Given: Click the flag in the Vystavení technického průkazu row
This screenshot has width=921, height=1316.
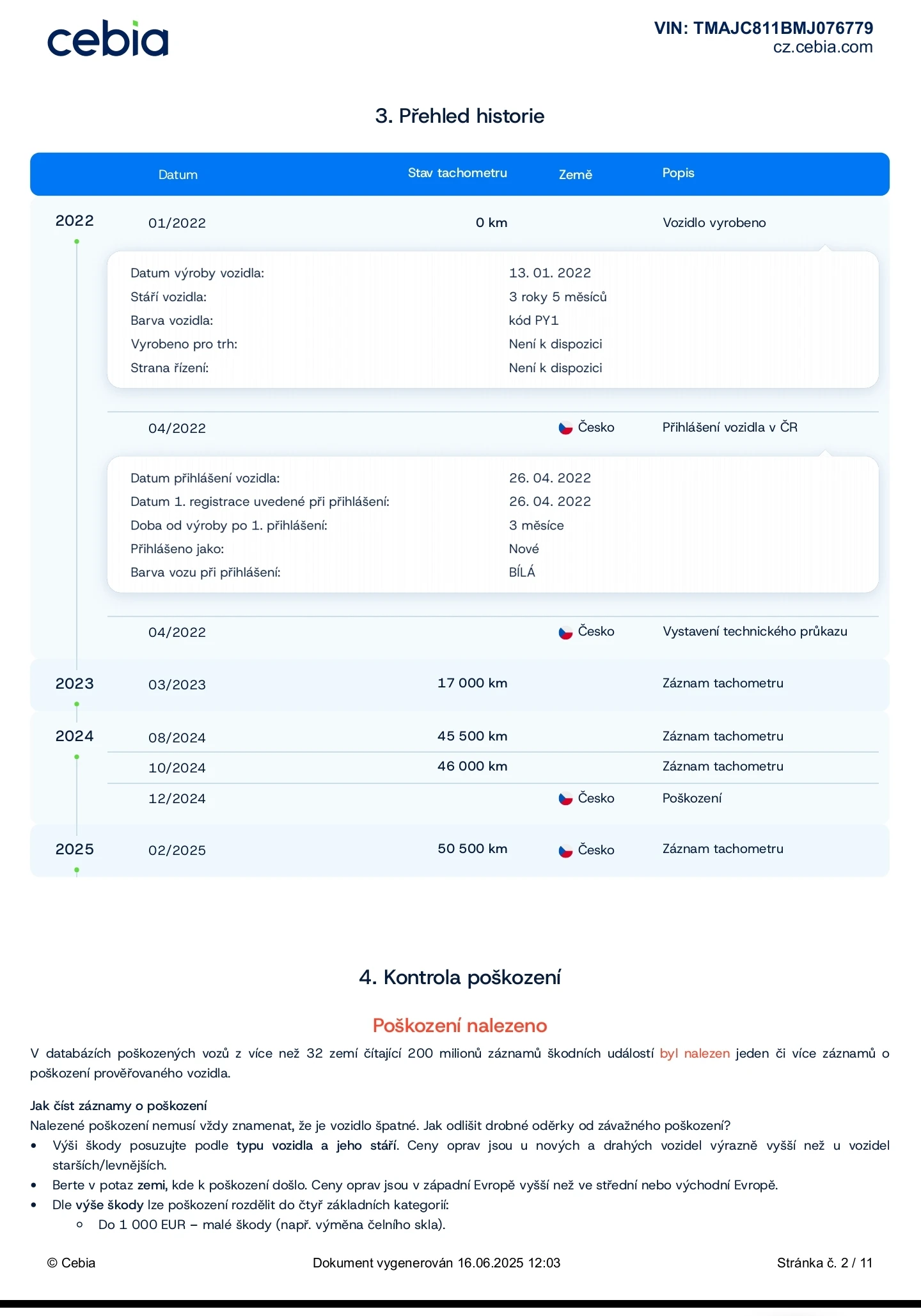Looking at the screenshot, I should [x=565, y=632].
